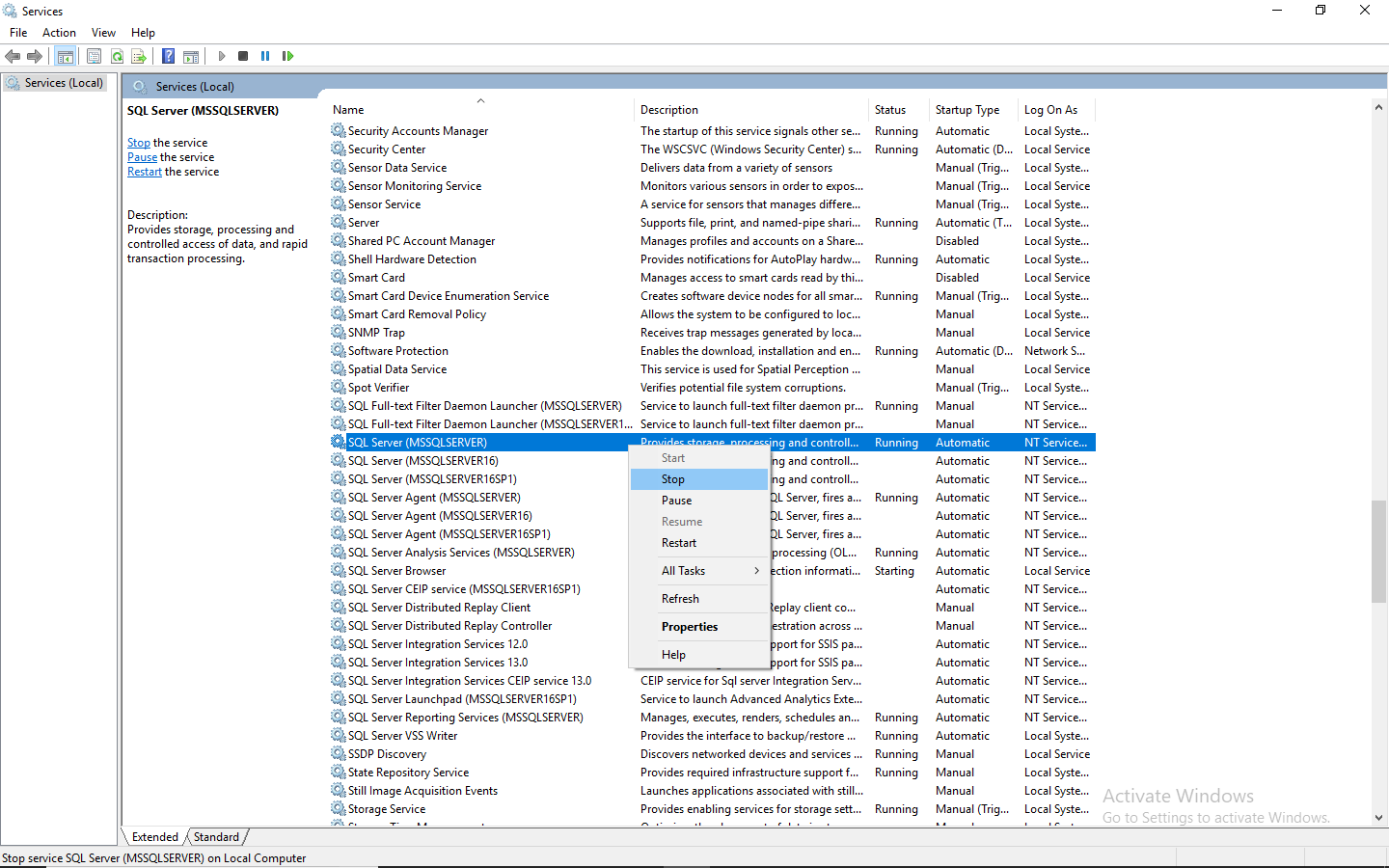The image size is (1389, 868).
Task: Sort by the Description column header
Action: [751, 110]
